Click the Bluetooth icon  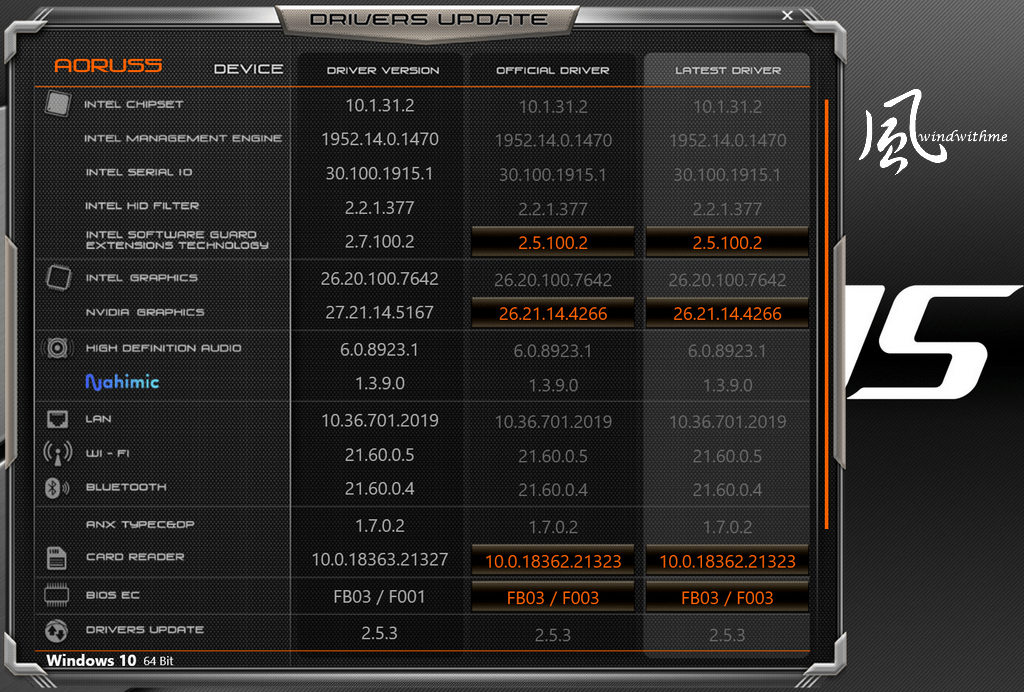click(x=56, y=487)
